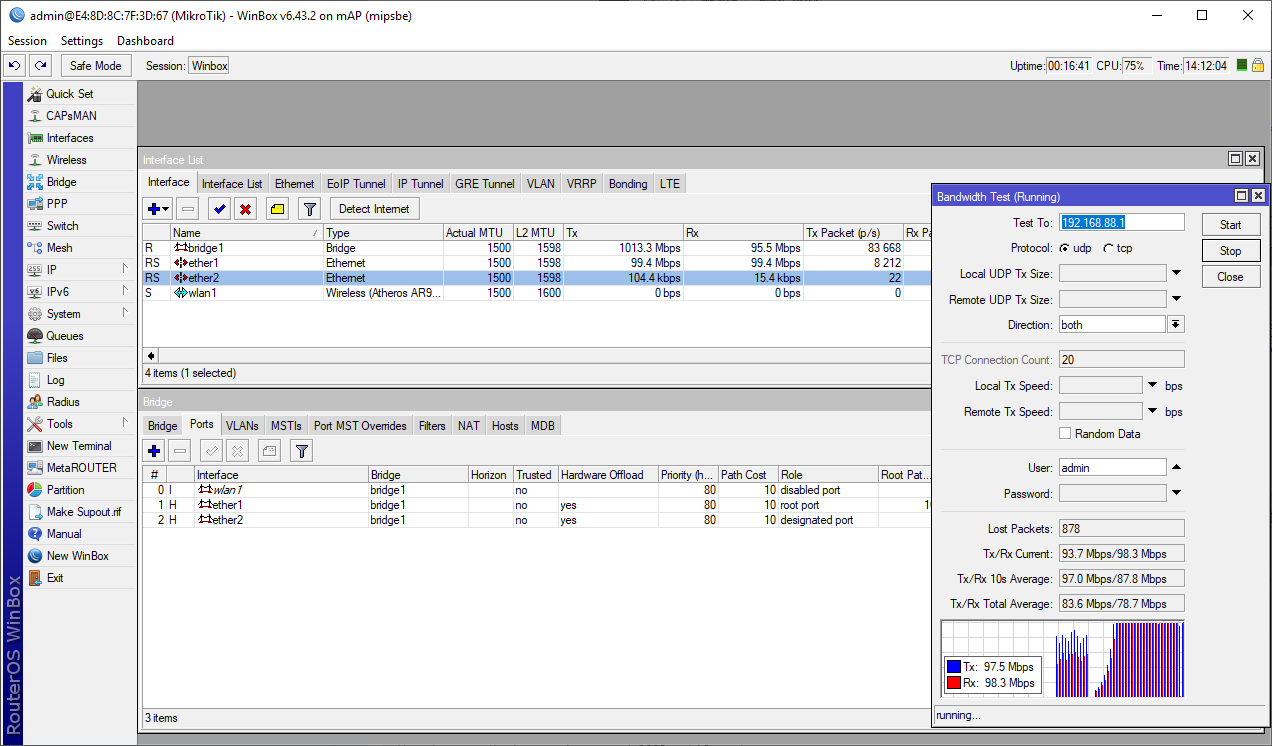Click filter funnel icon in Interface List

pyautogui.click(x=310, y=209)
